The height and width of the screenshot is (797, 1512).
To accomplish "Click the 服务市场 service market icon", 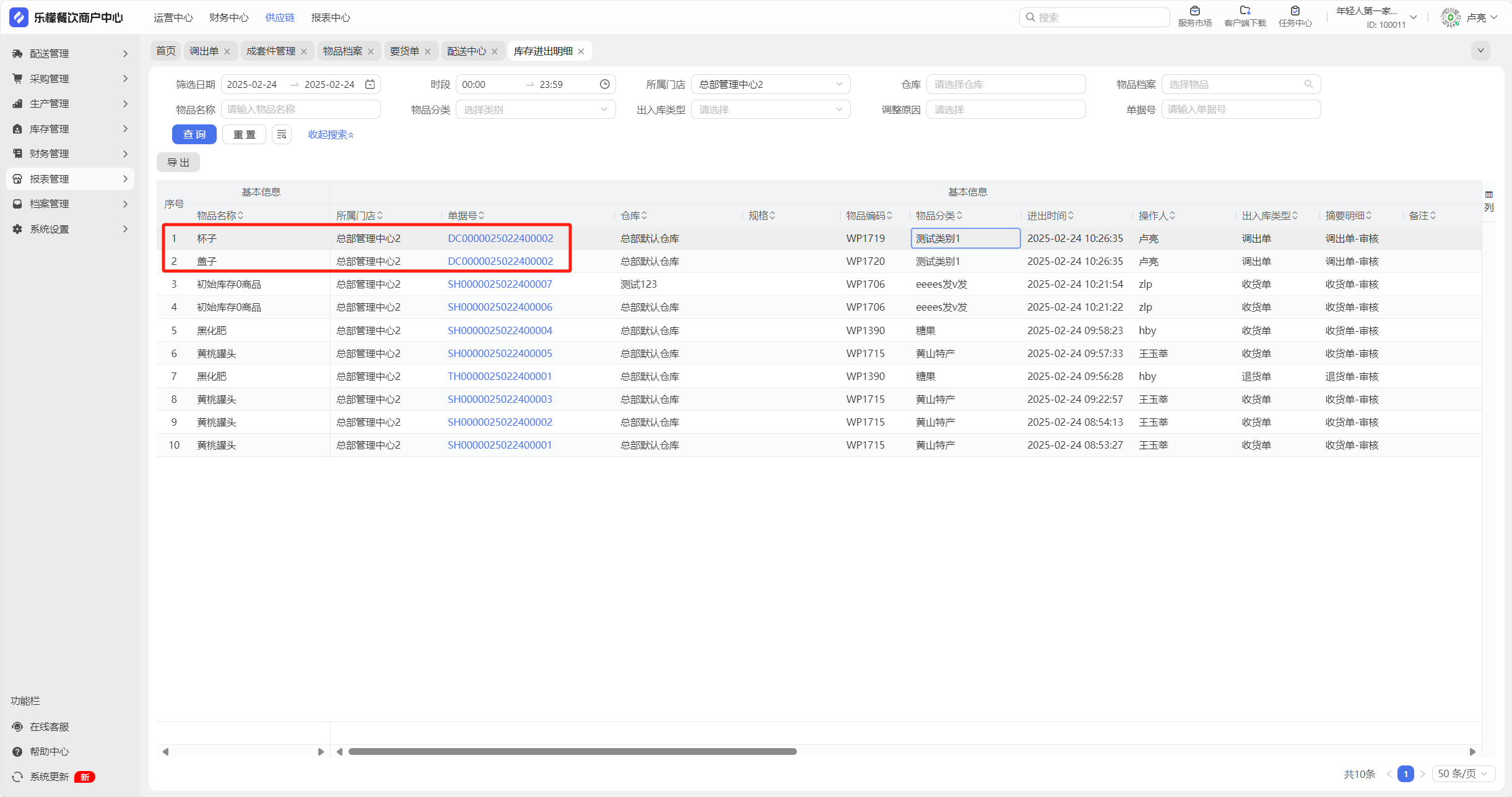I will pos(1194,11).
